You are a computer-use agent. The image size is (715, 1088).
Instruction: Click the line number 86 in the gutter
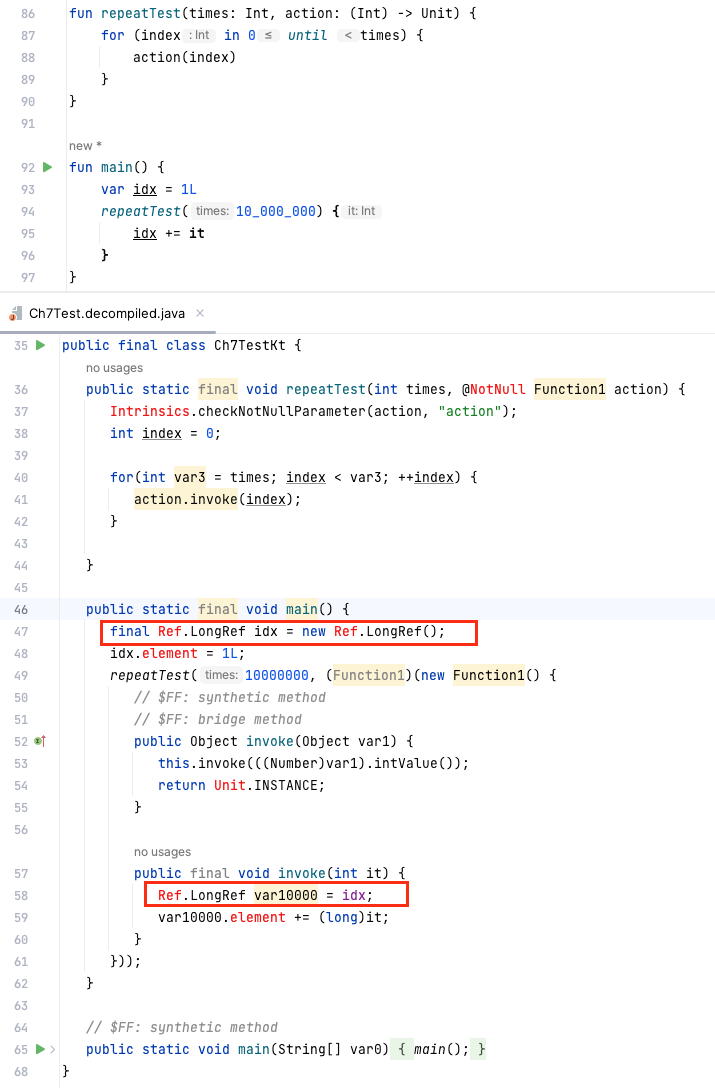[28, 13]
